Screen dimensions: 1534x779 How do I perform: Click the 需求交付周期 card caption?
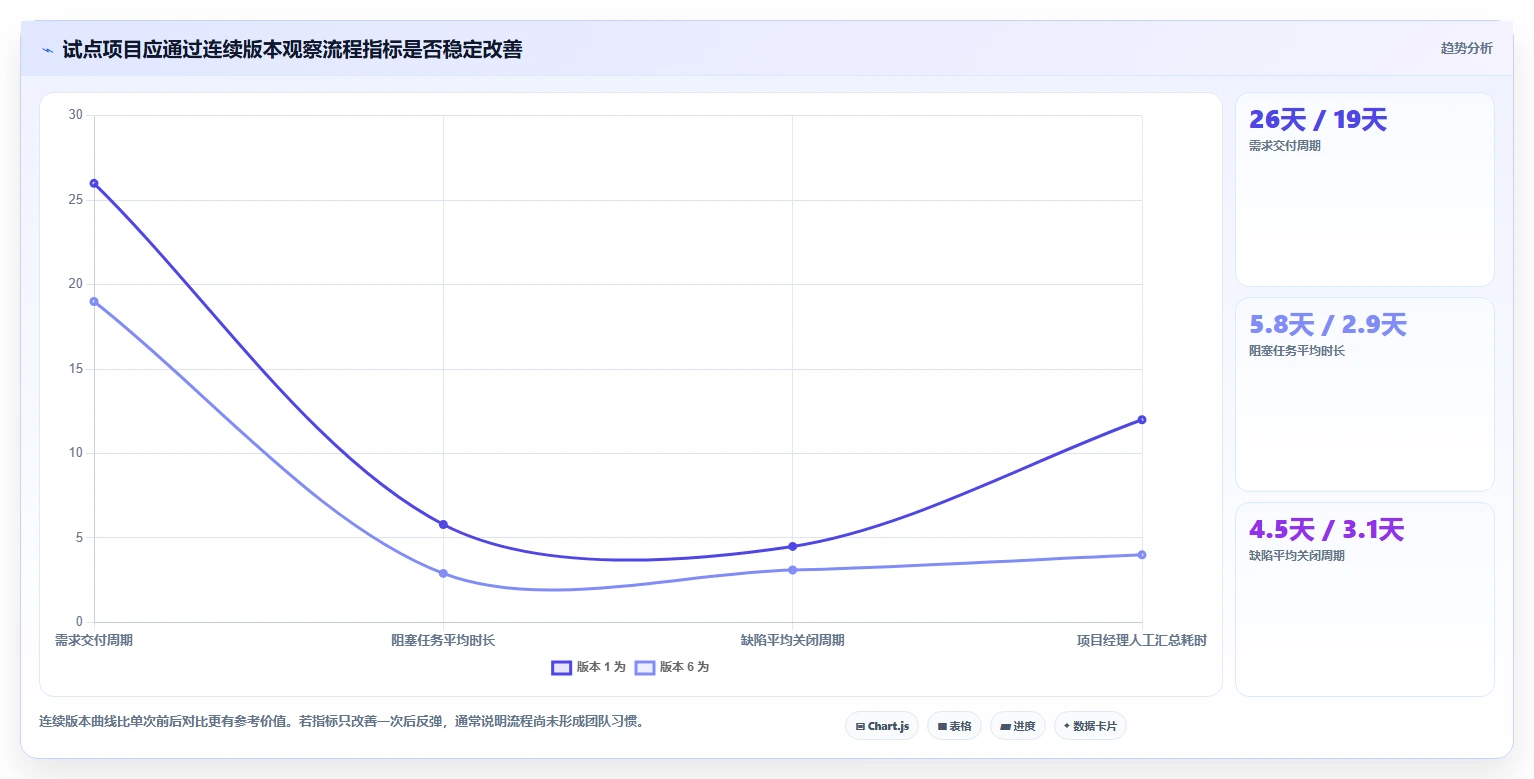1285,146
